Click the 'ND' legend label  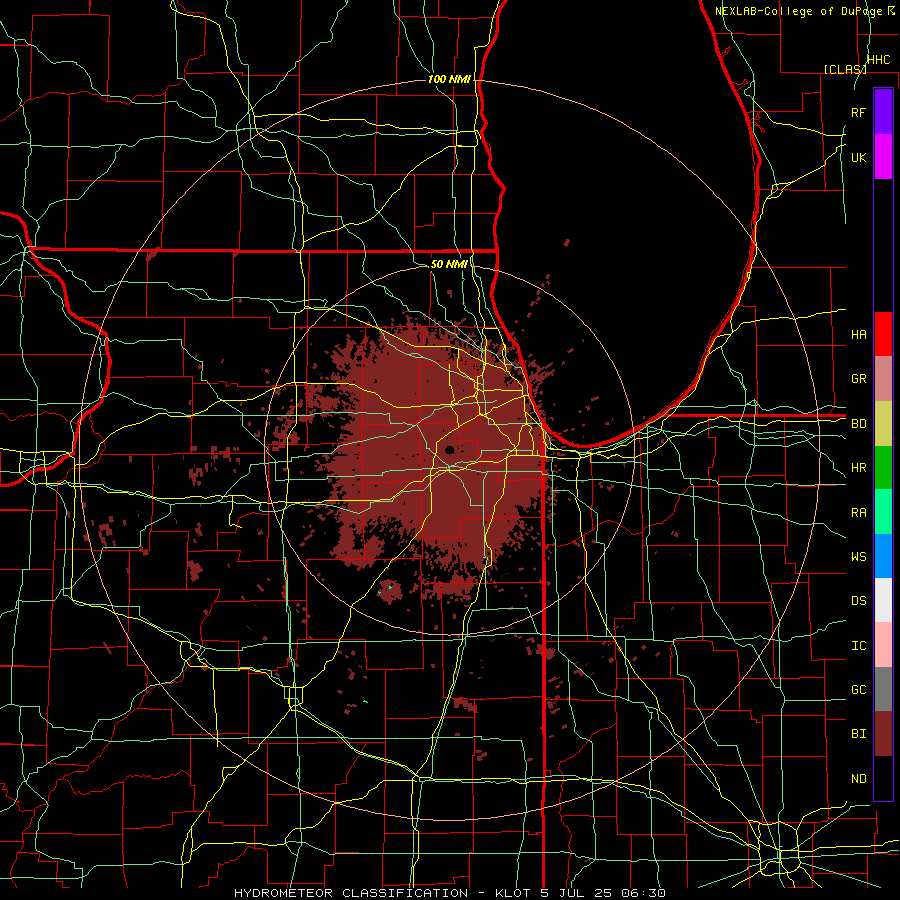[x=858, y=779]
